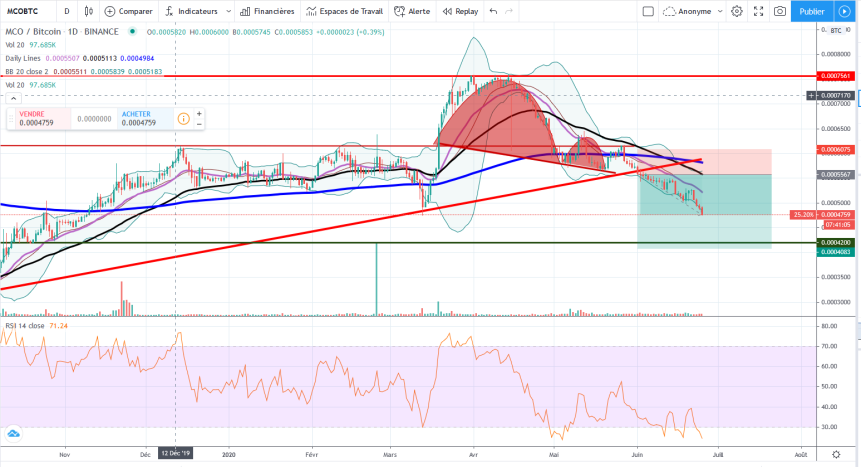Take a chart snapshot with camera icon
Image resolution: width=861 pixels, height=467 pixels.
780,11
